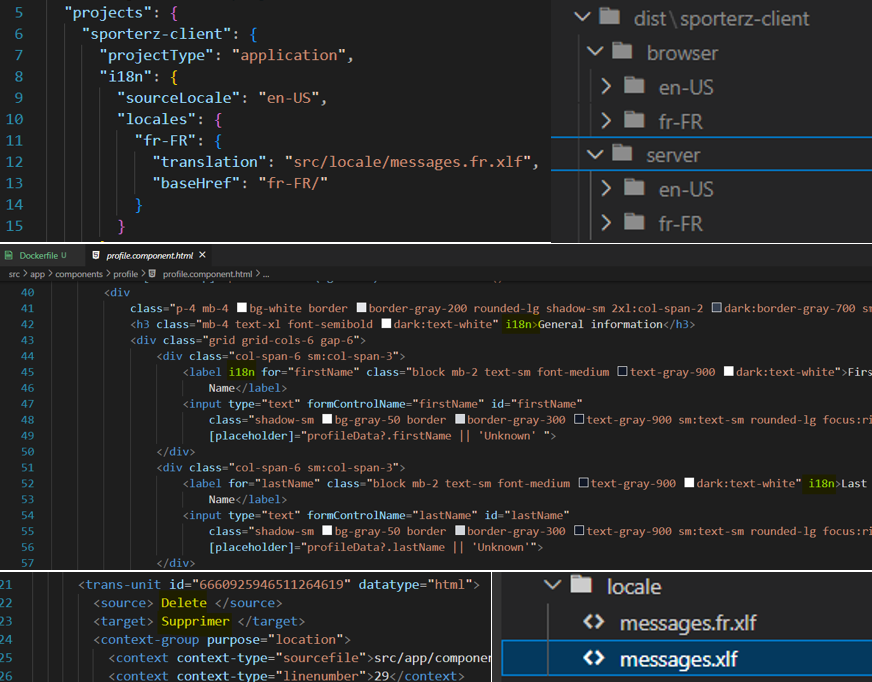Click line number 12 in JSON editor
Viewport: 872px width, 682px height.
click(x=14, y=162)
